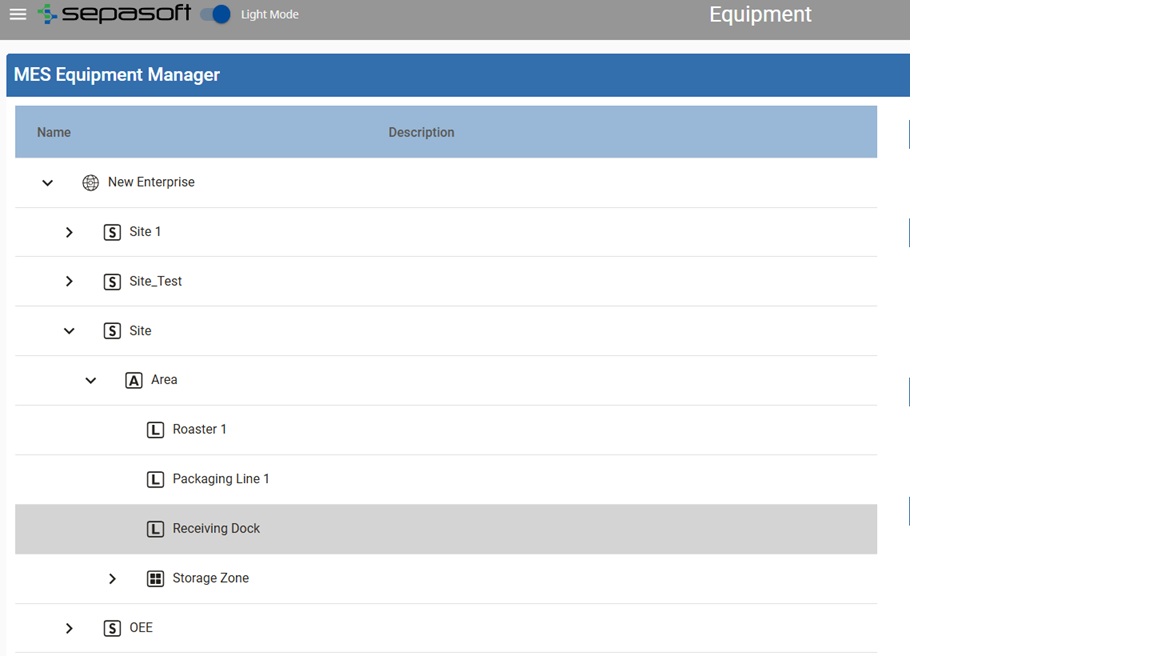This screenshot has width=1152, height=656.
Task: Click the Light Mode label
Action: 270,14
